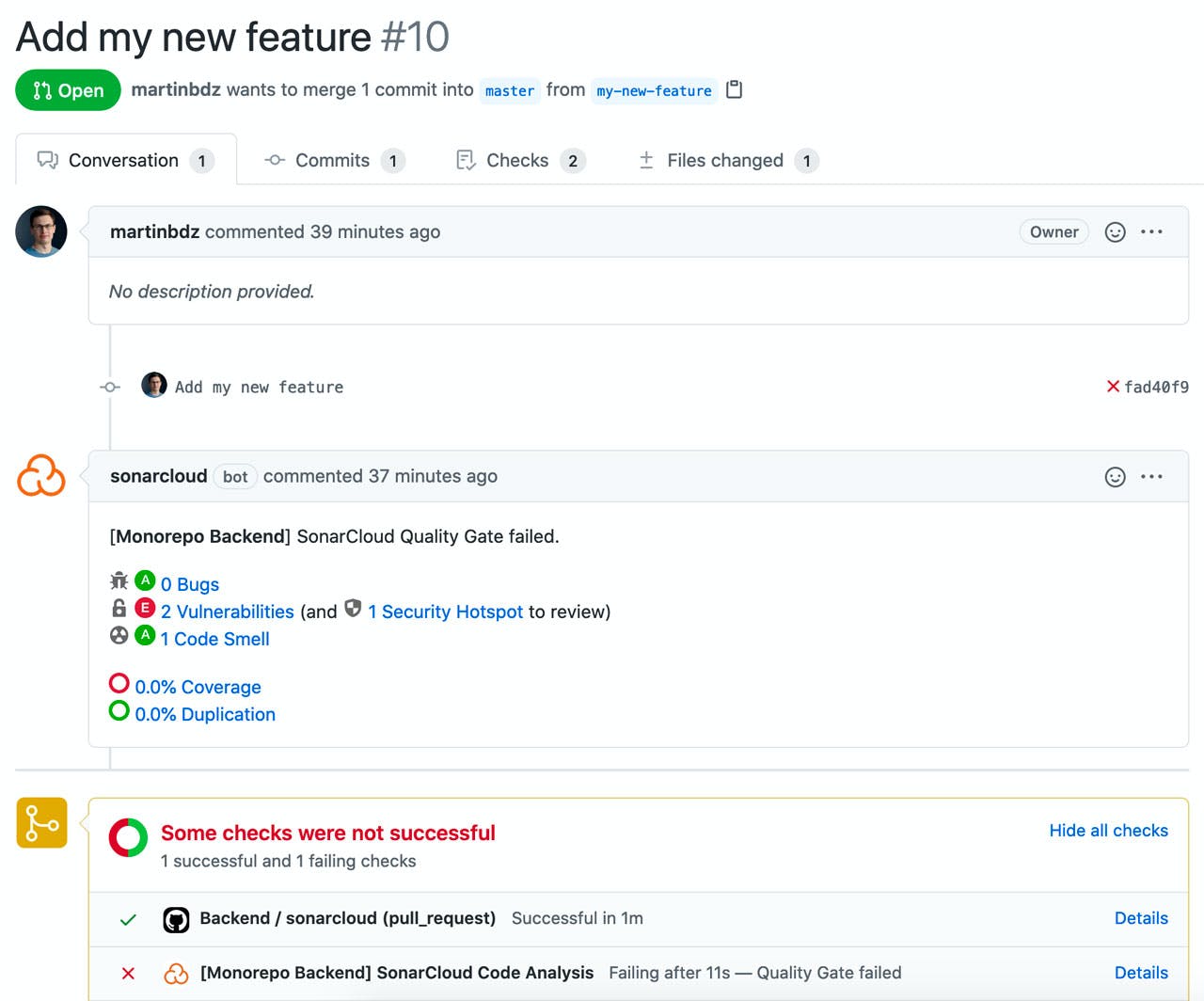Open the Checks tab

coord(517,161)
